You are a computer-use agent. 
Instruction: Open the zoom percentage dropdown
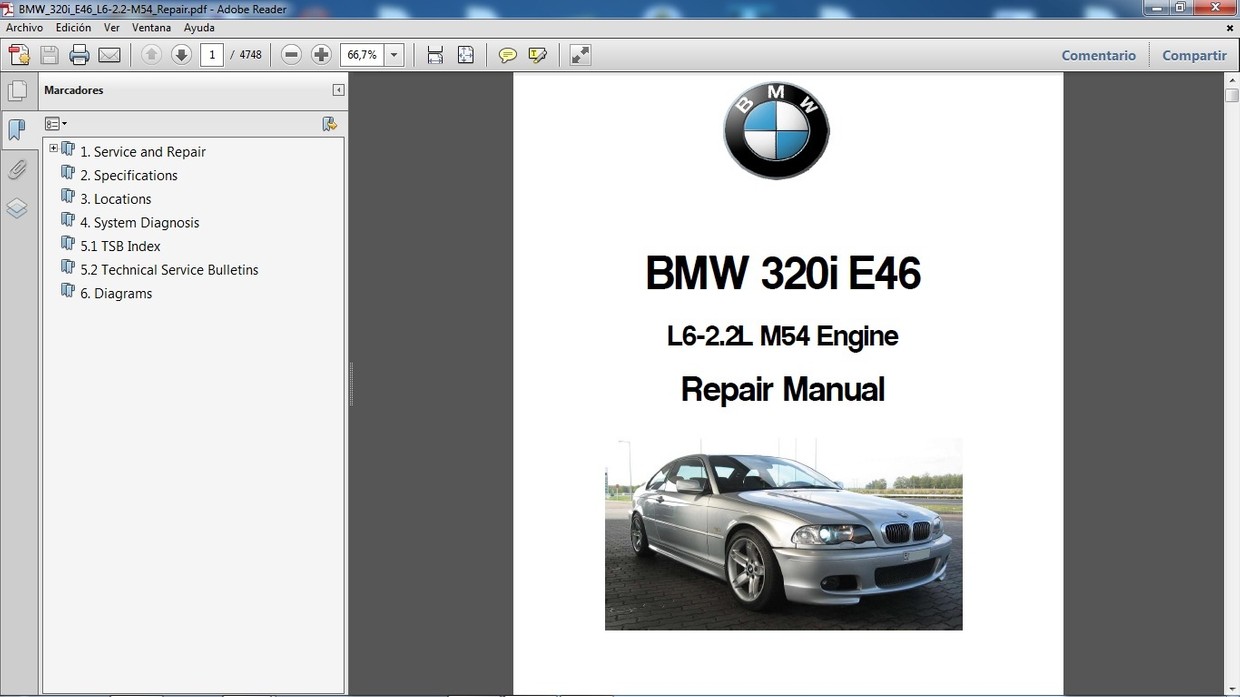click(x=394, y=55)
